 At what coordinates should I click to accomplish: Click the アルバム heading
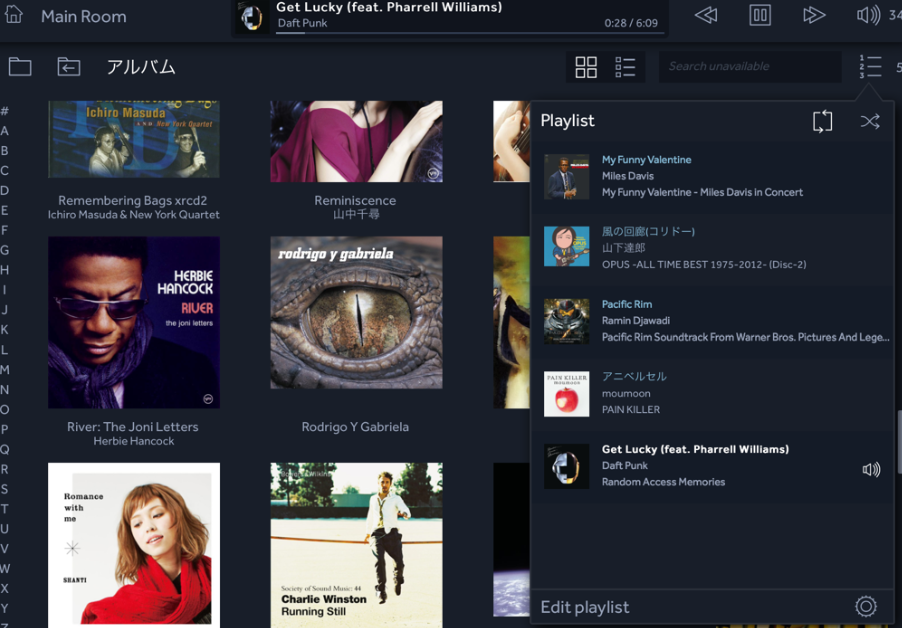[x=141, y=67]
